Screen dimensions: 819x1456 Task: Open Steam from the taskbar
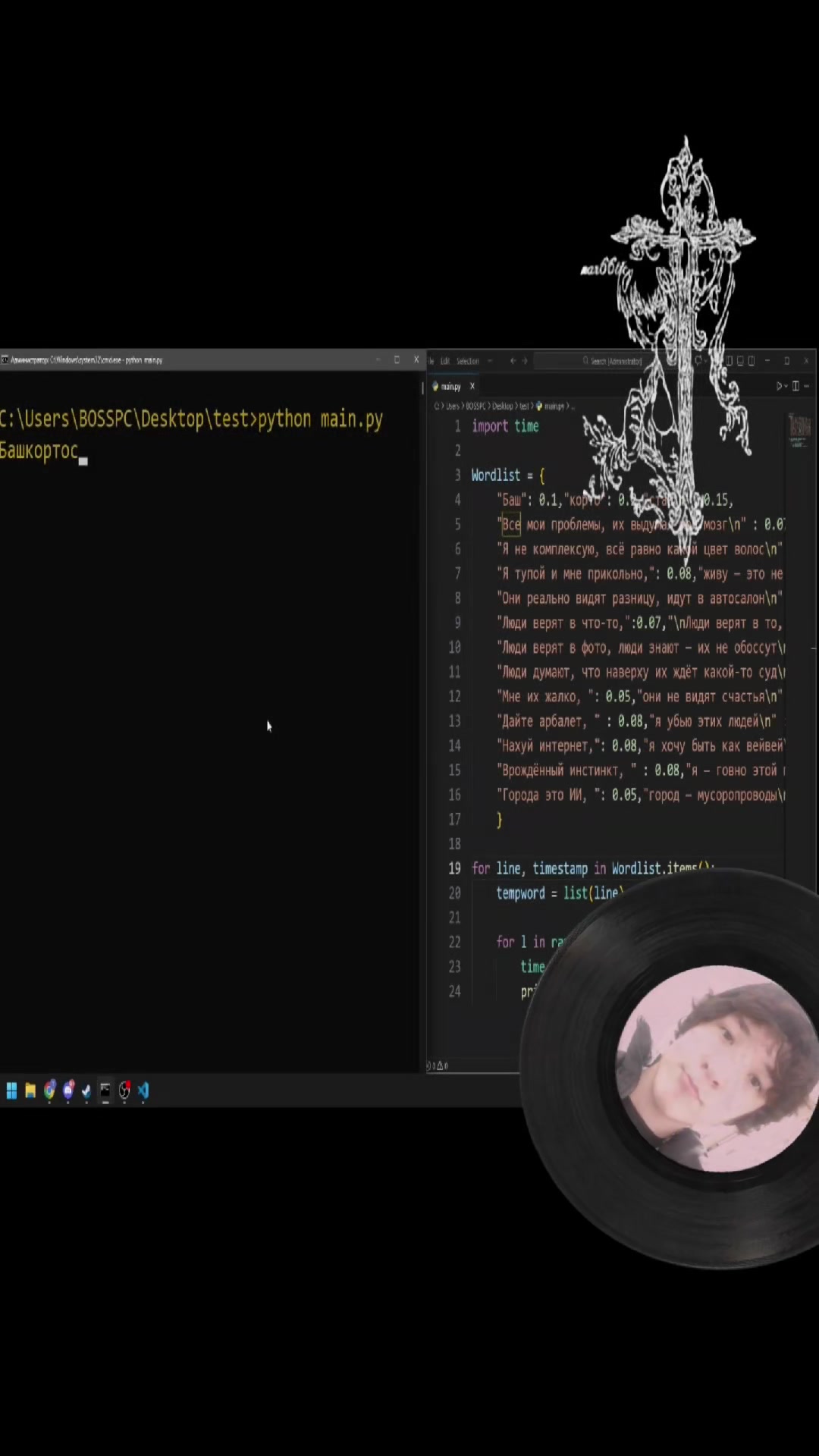[86, 1090]
